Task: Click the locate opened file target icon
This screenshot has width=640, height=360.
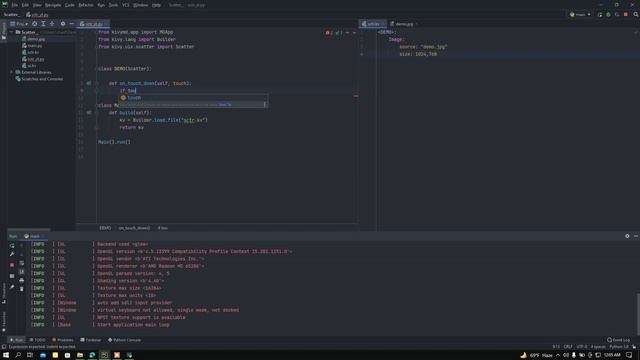Action: (35, 24)
